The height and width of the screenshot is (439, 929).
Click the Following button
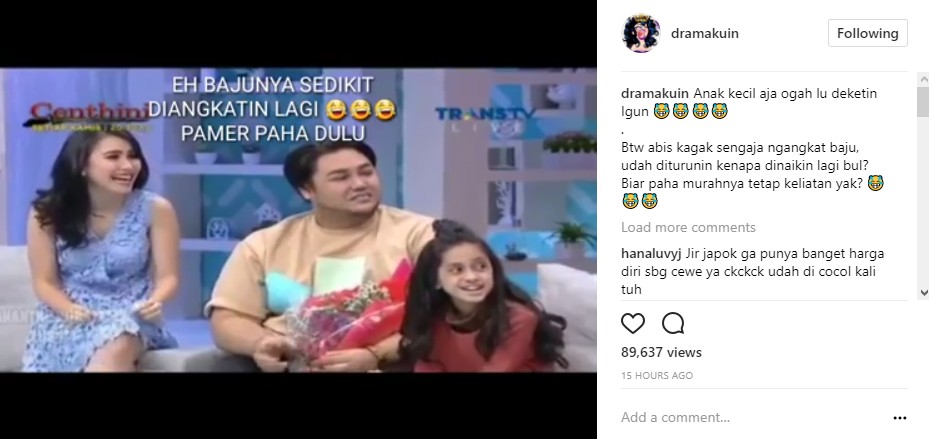click(x=867, y=33)
